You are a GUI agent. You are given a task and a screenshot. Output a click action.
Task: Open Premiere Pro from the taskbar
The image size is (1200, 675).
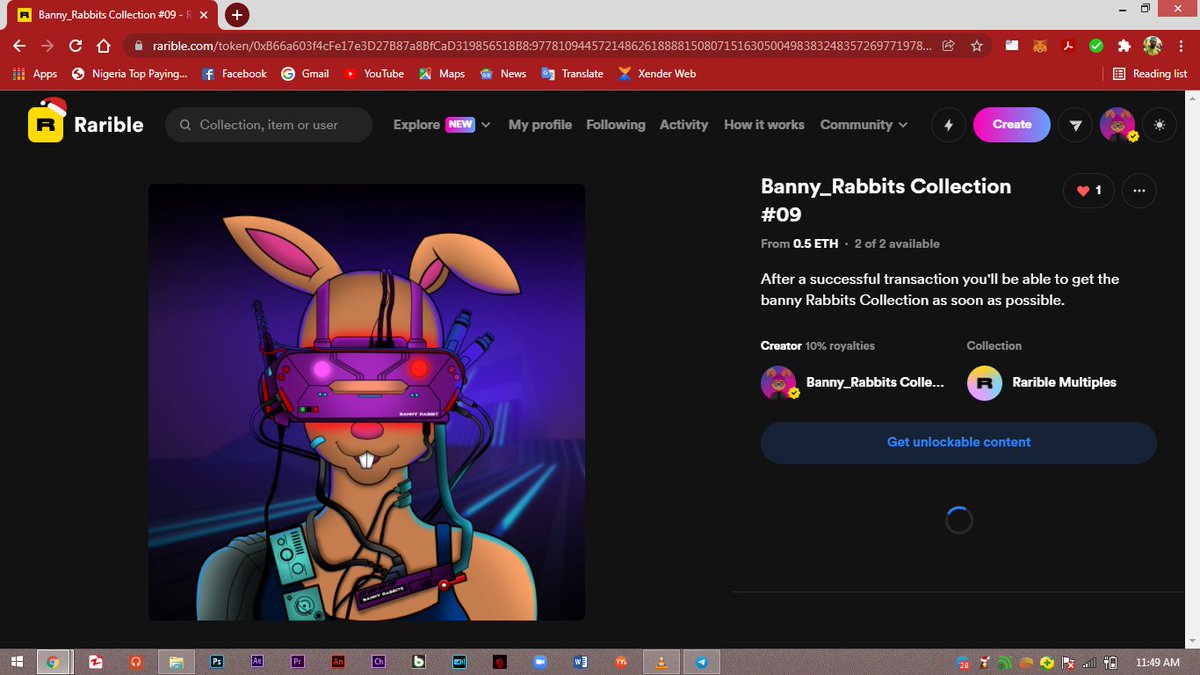(x=297, y=662)
